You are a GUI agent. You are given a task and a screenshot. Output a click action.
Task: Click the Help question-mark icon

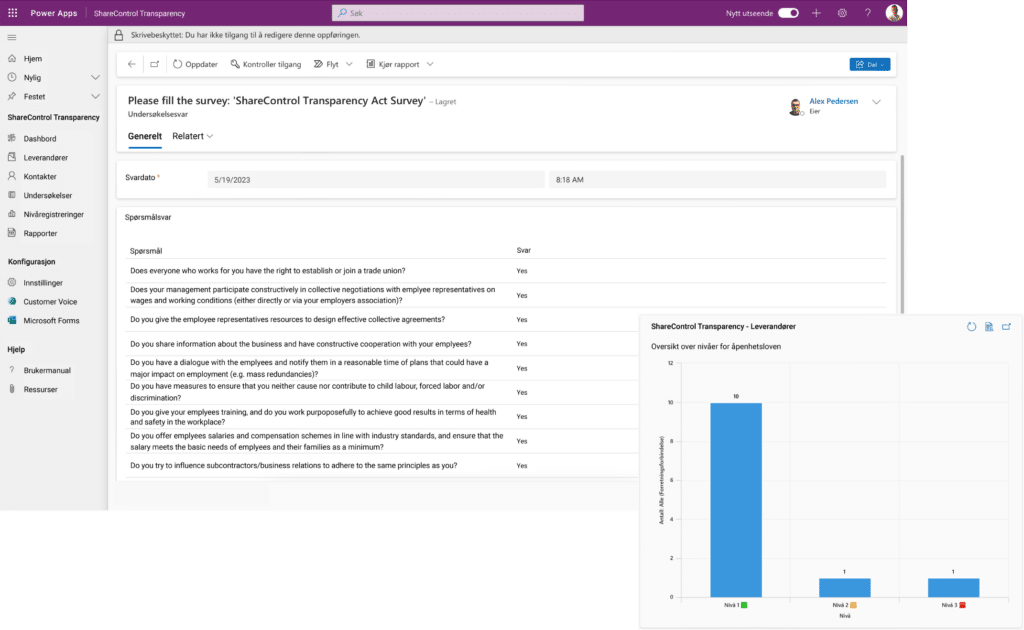868,13
